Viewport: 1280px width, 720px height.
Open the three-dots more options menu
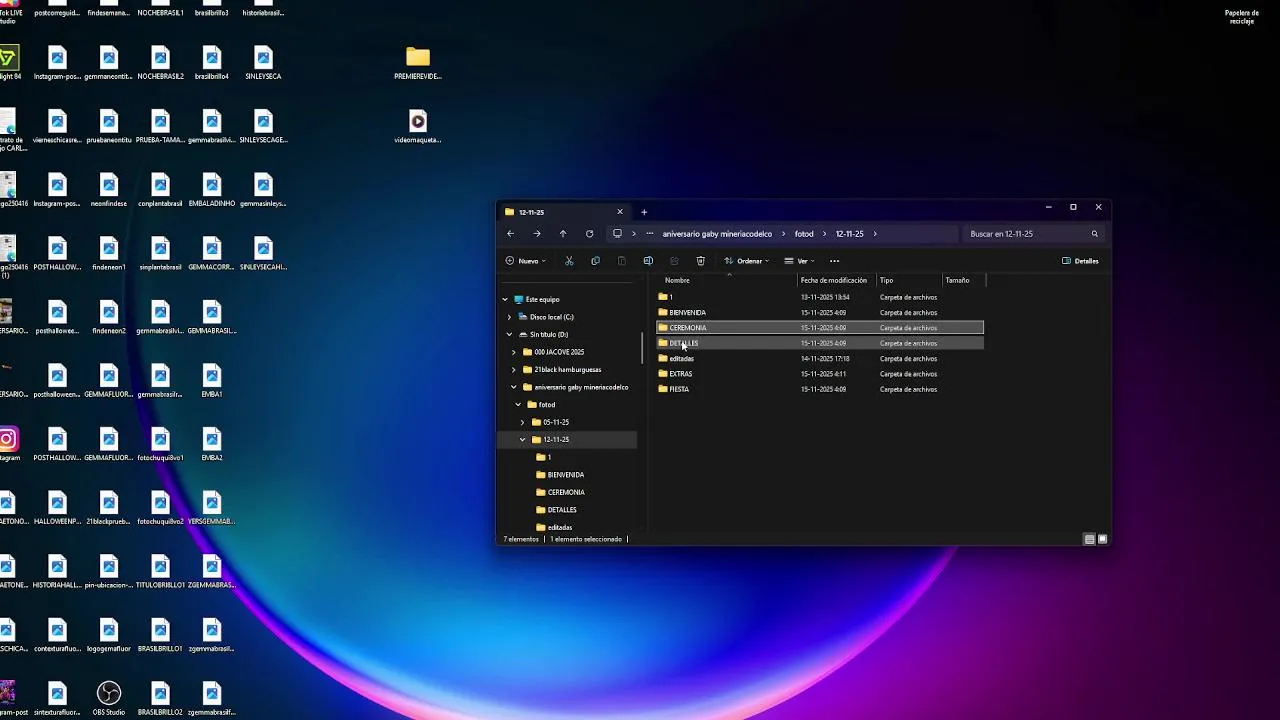point(834,261)
